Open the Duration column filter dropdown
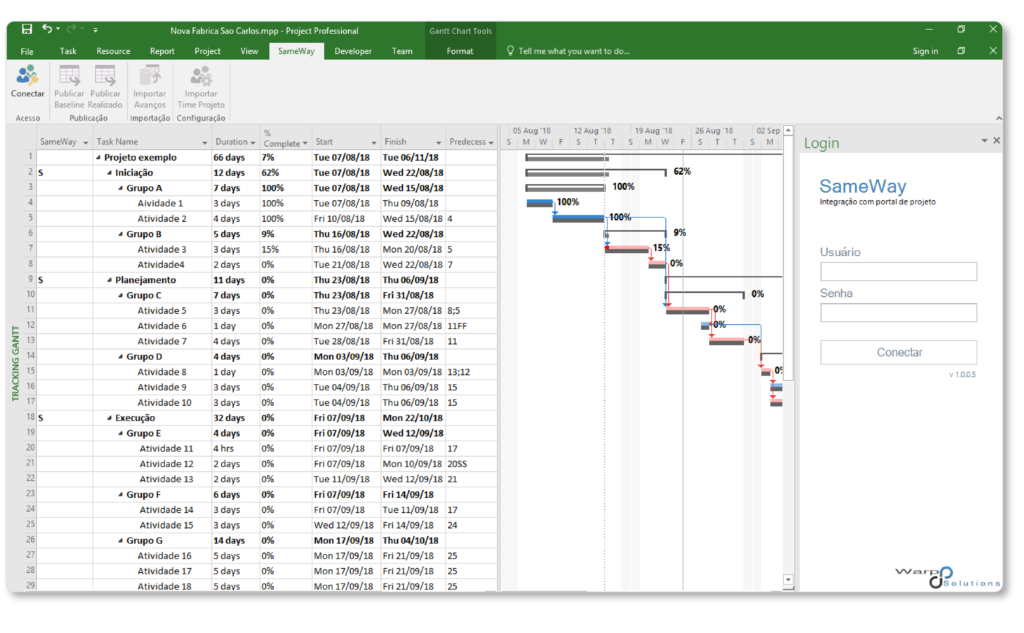The image size is (1024, 633). click(x=253, y=143)
